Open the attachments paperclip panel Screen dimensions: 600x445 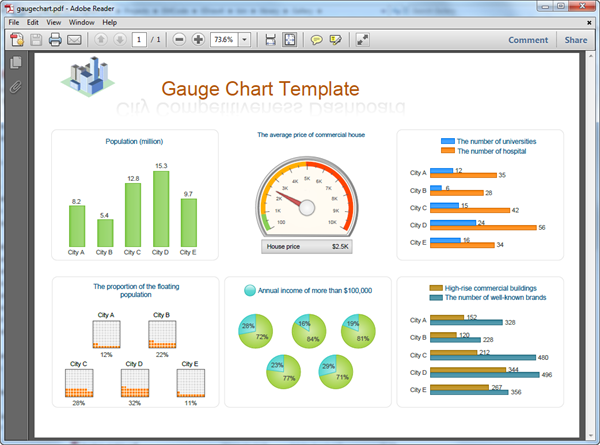pos(16,87)
